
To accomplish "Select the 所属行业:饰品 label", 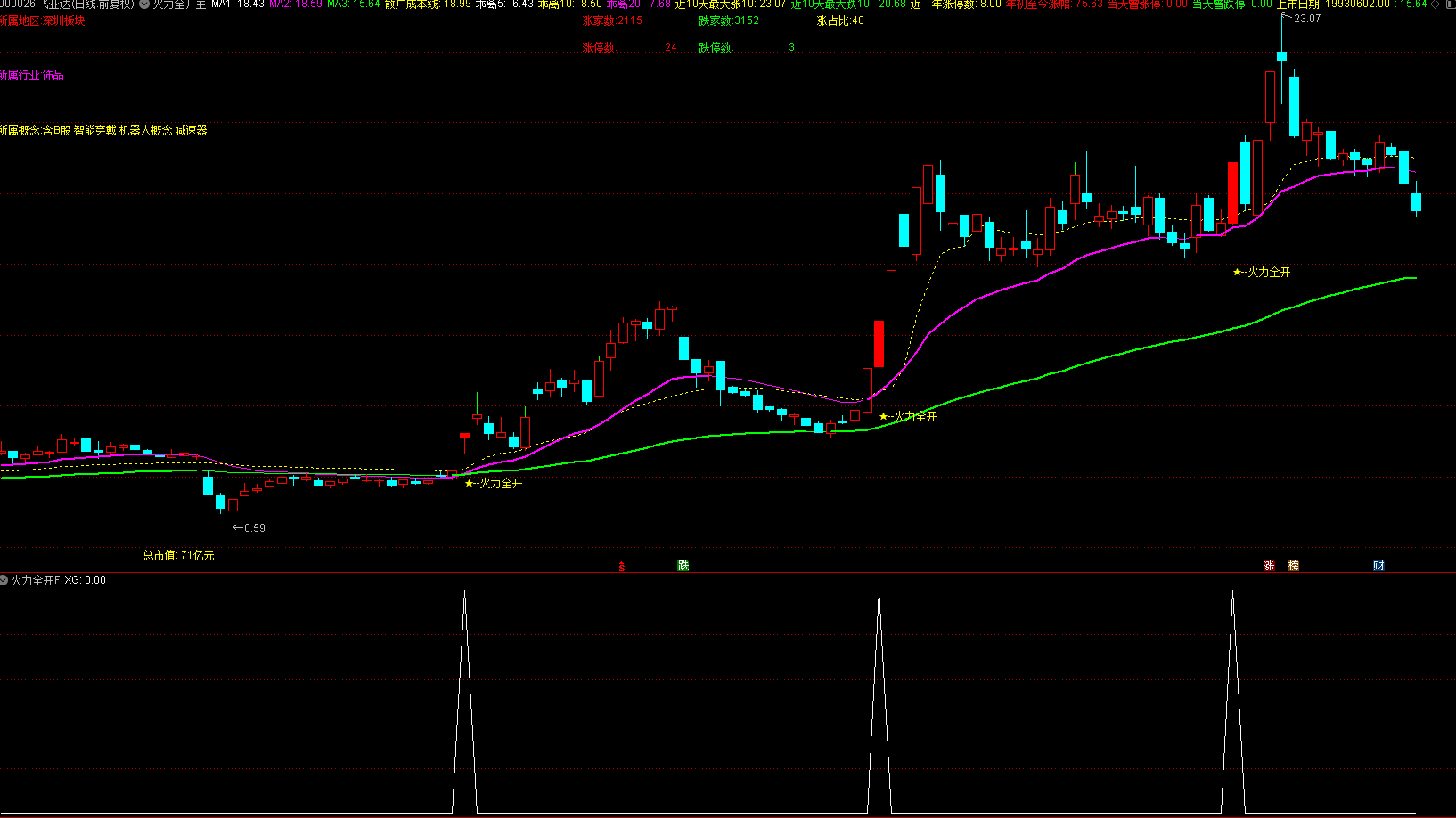I will pyautogui.click(x=32, y=75).
